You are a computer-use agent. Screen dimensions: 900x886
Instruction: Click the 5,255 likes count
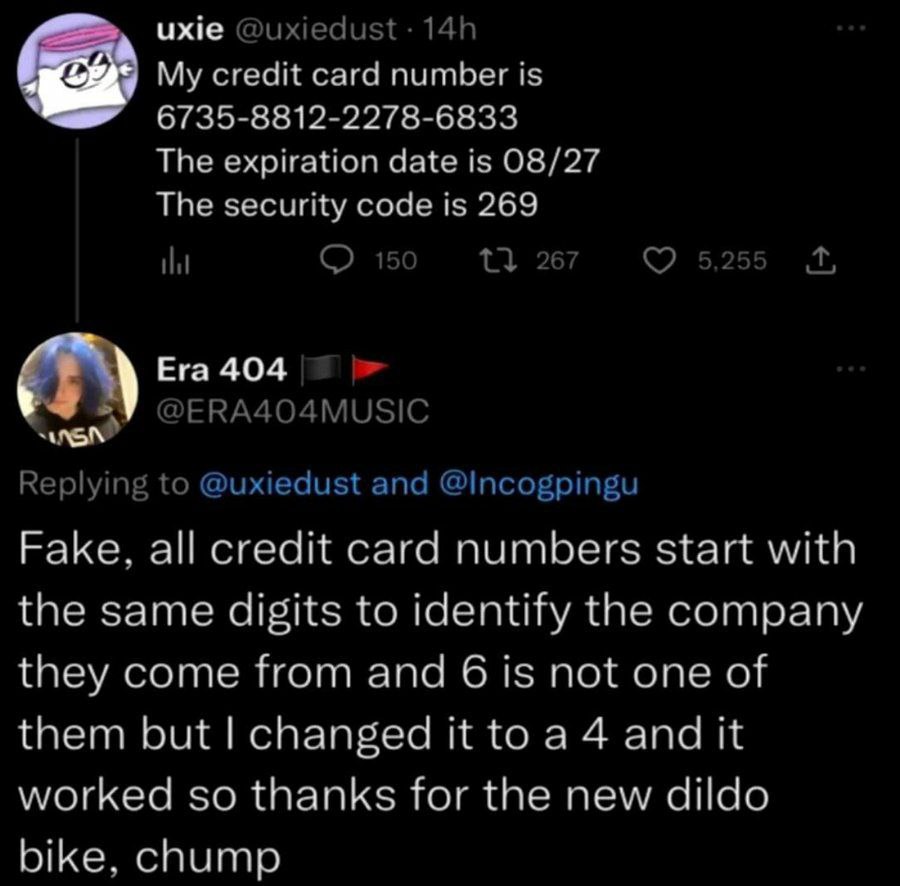[x=732, y=261]
